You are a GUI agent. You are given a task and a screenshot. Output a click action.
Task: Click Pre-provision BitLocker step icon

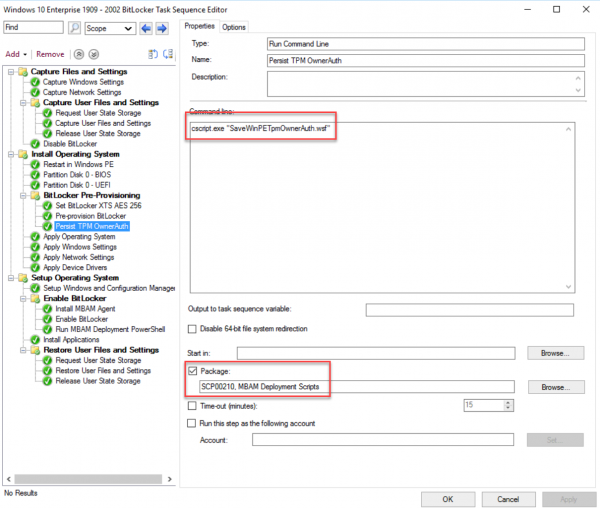click(x=47, y=216)
